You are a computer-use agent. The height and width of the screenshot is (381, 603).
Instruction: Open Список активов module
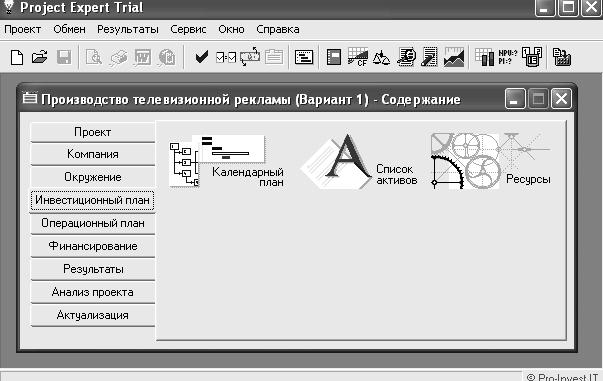point(359,161)
